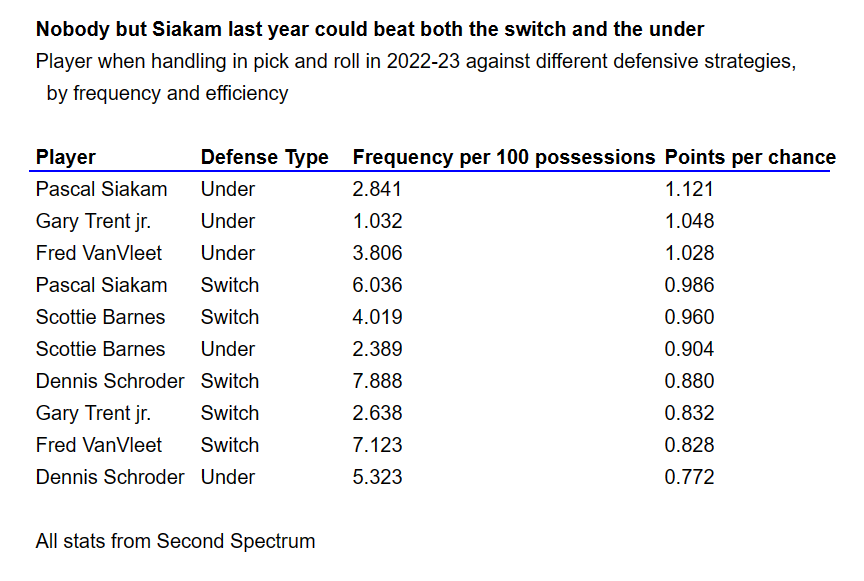Viewport: 864px width, 581px height.
Task: Select Pascal Siakam in the first row
Action: tap(101, 189)
